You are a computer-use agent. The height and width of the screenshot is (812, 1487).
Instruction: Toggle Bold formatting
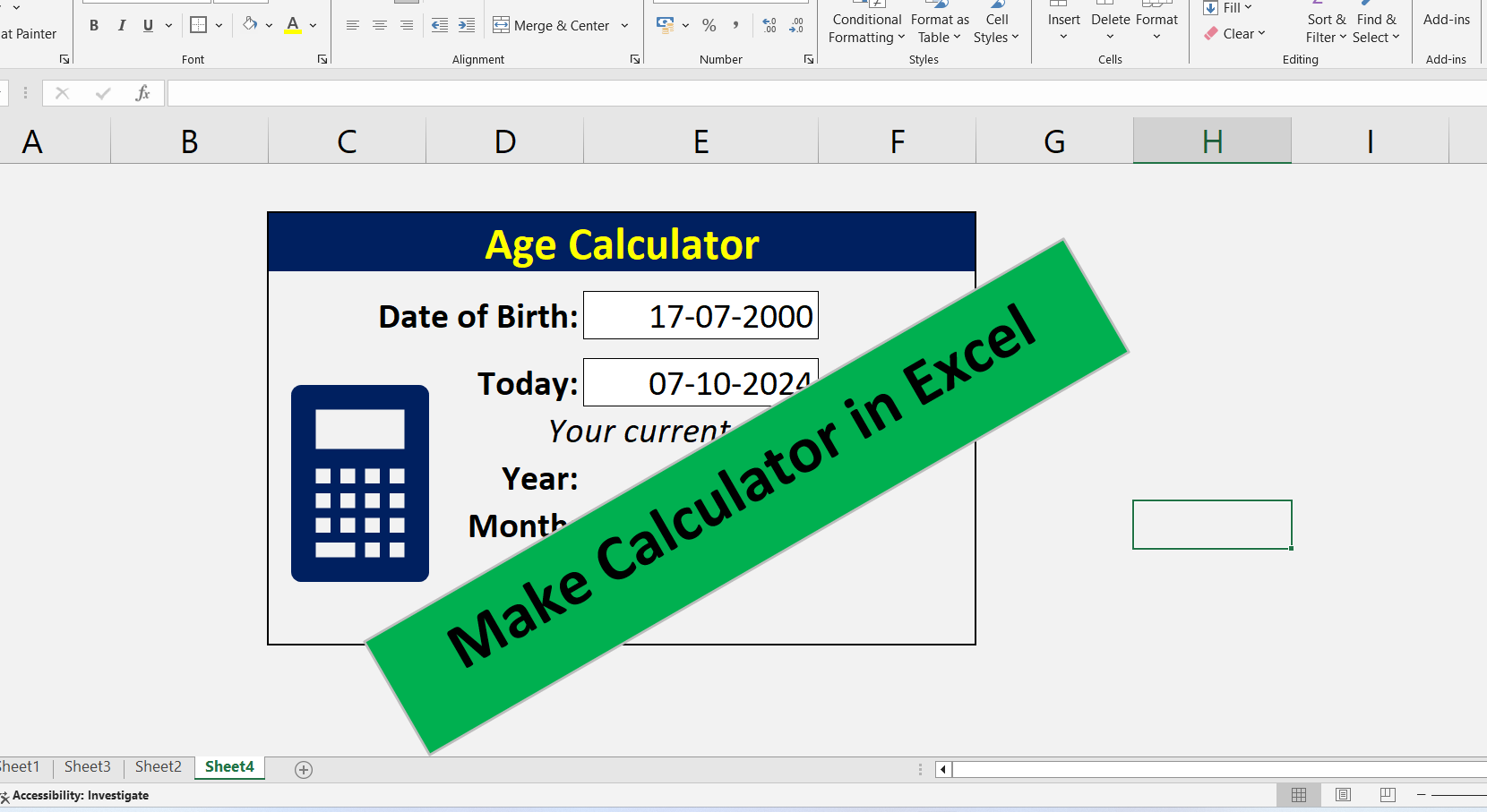click(94, 25)
